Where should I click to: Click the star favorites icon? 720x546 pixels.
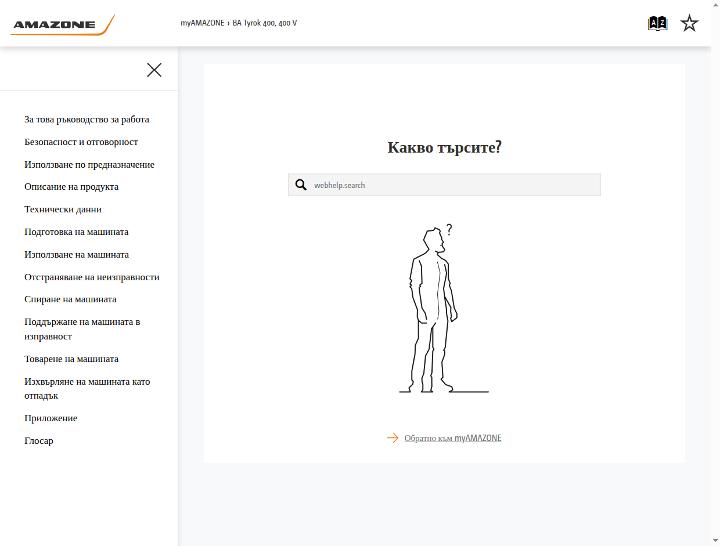pos(689,23)
